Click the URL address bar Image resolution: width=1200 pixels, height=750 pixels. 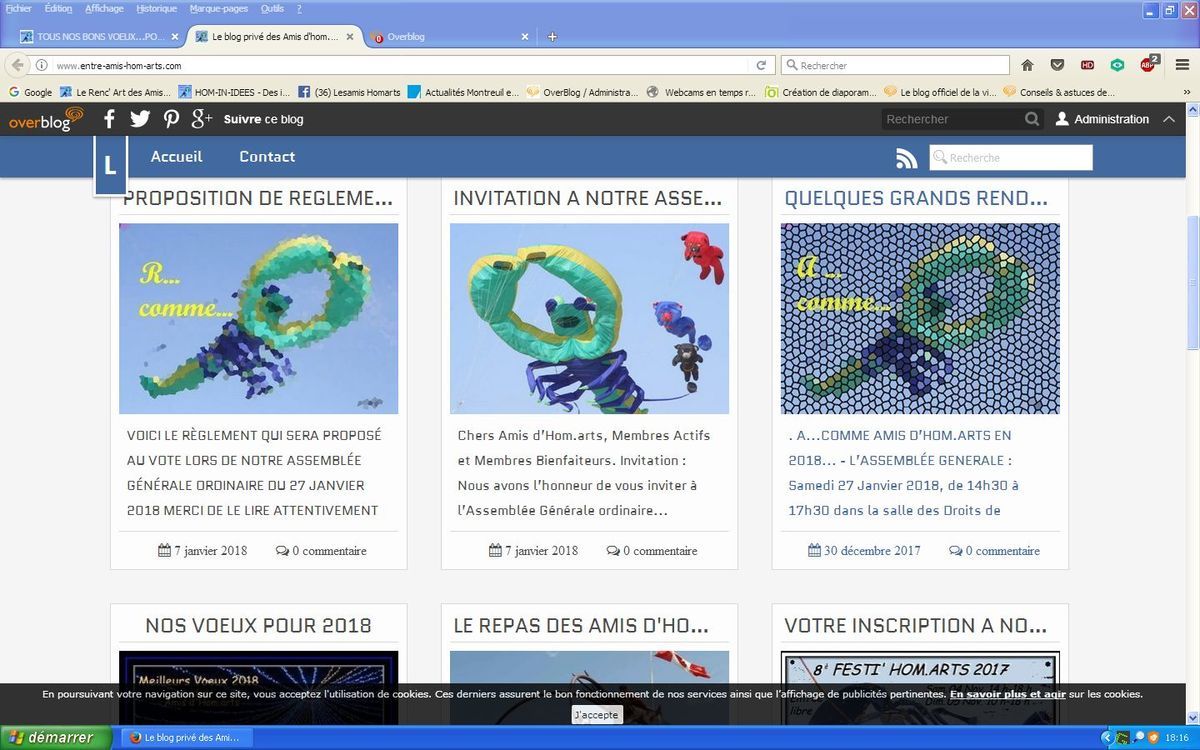[x=400, y=65]
